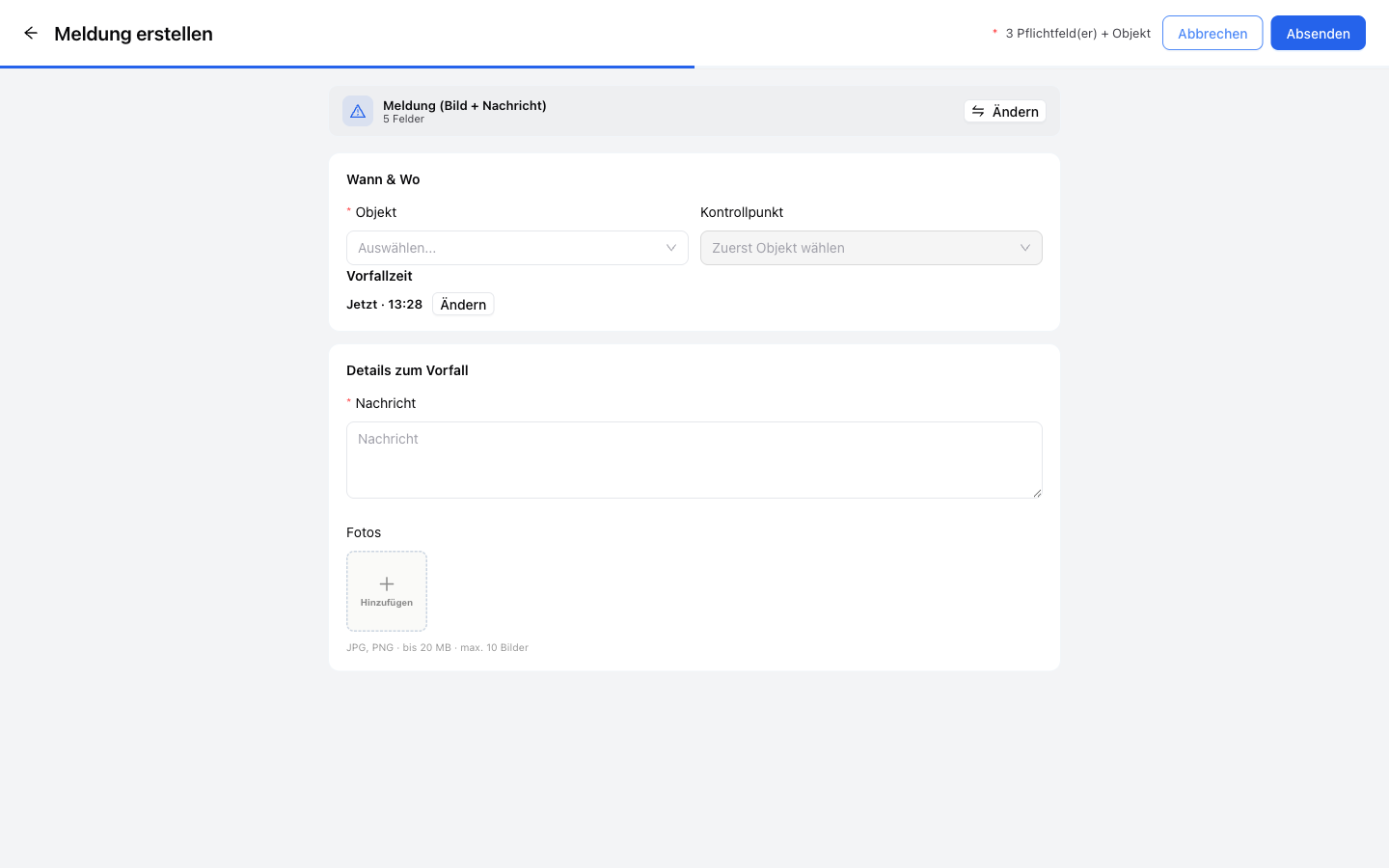Click the resize handle of Nachricht textarea
1389x868 pixels.
pos(1037,493)
